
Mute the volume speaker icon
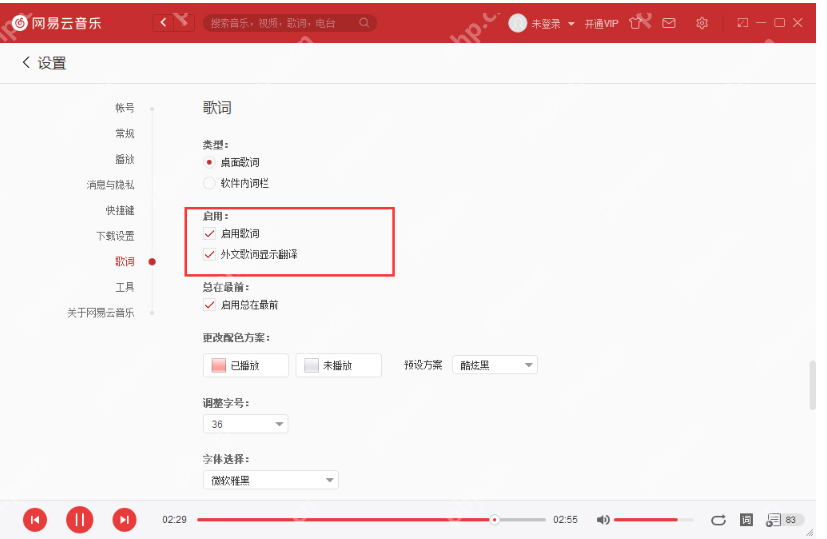point(603,520)
